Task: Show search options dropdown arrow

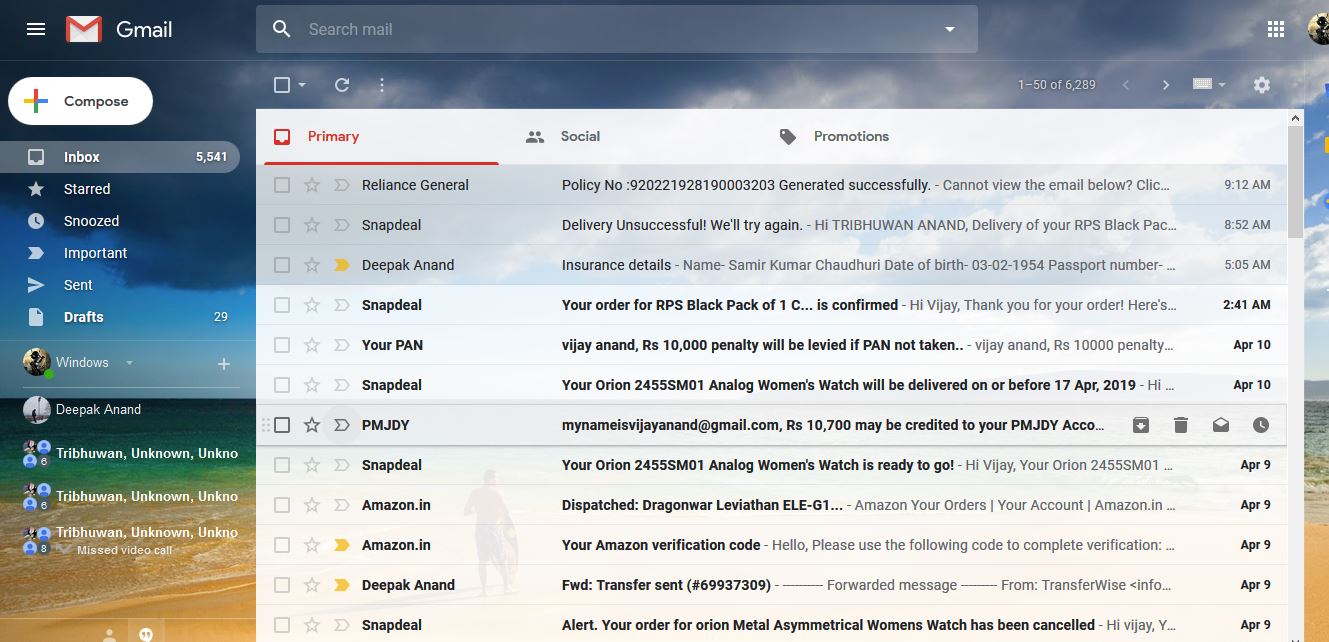Action: click(x=950, y=29)
